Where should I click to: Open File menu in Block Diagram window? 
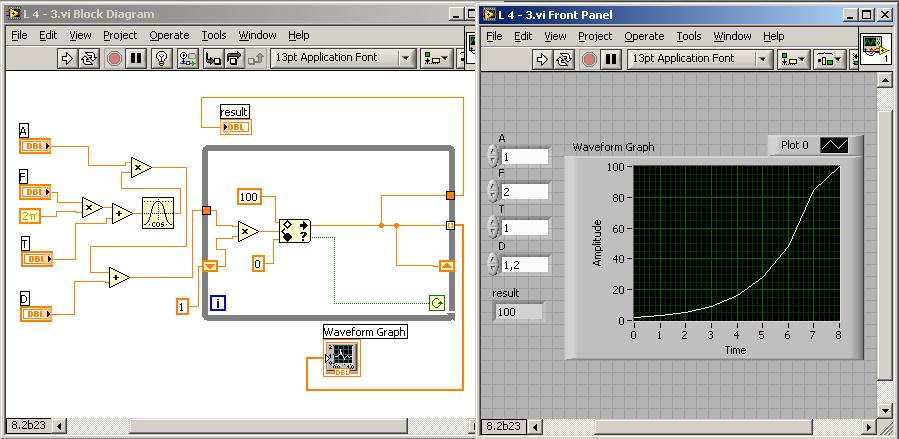[x=19, y=36]
